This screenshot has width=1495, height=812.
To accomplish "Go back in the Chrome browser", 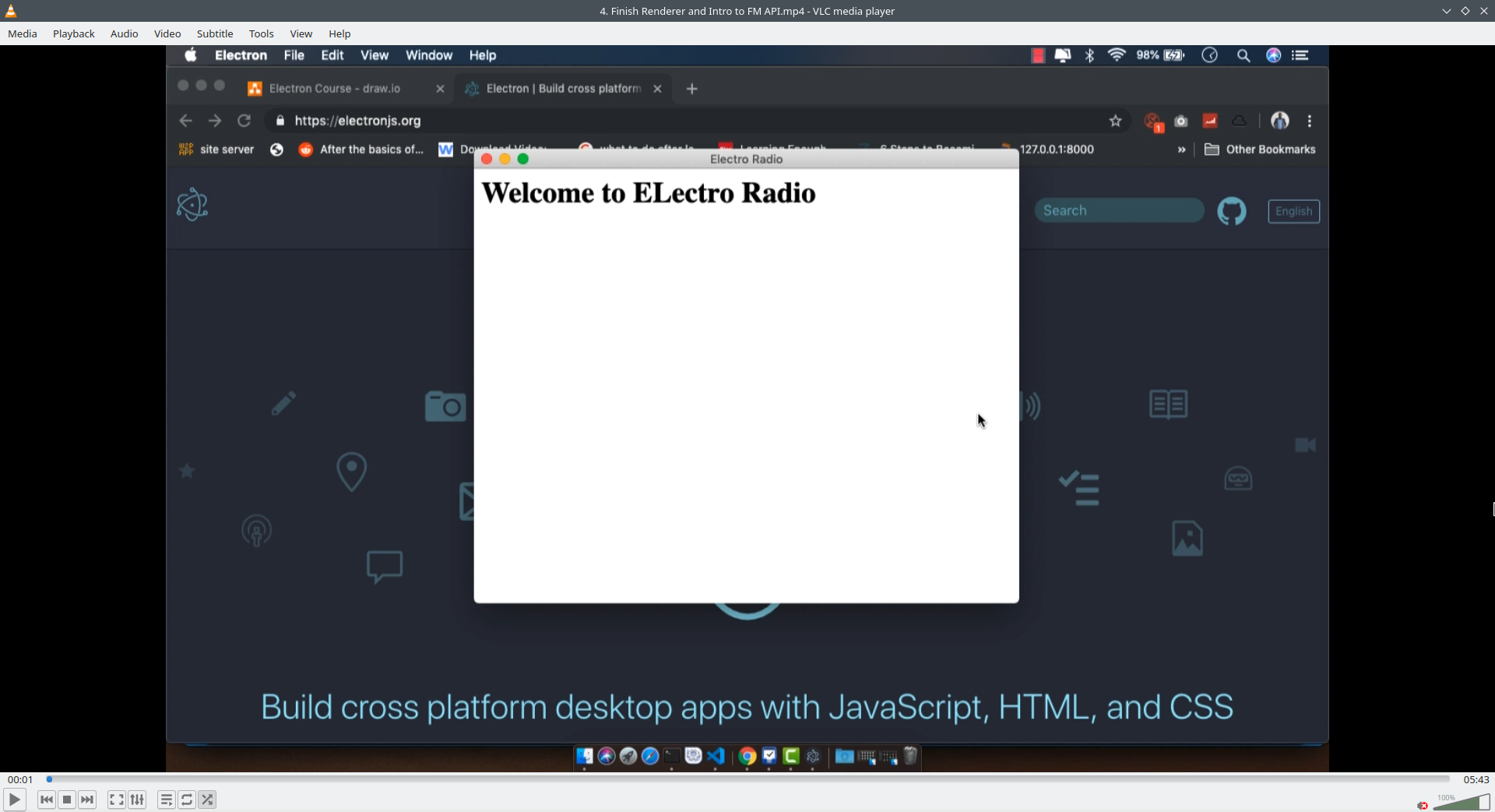I will (x=185, y=121).
